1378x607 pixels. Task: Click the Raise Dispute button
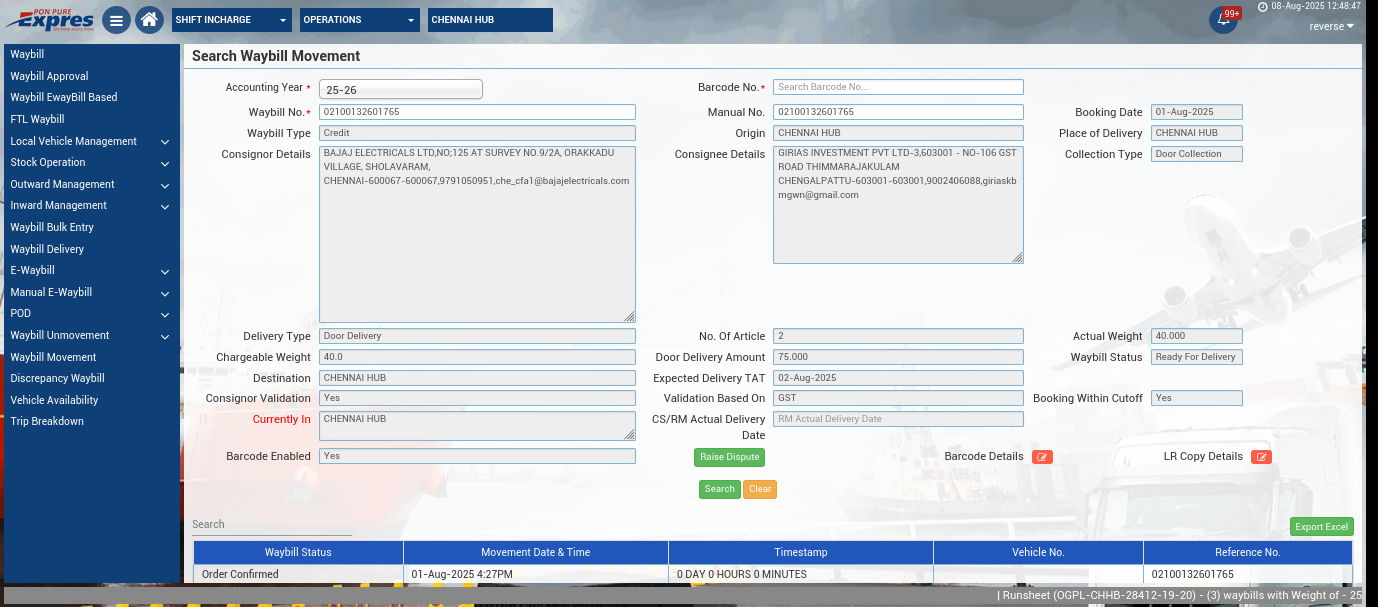pyautogui.click(x=729, y=457)
